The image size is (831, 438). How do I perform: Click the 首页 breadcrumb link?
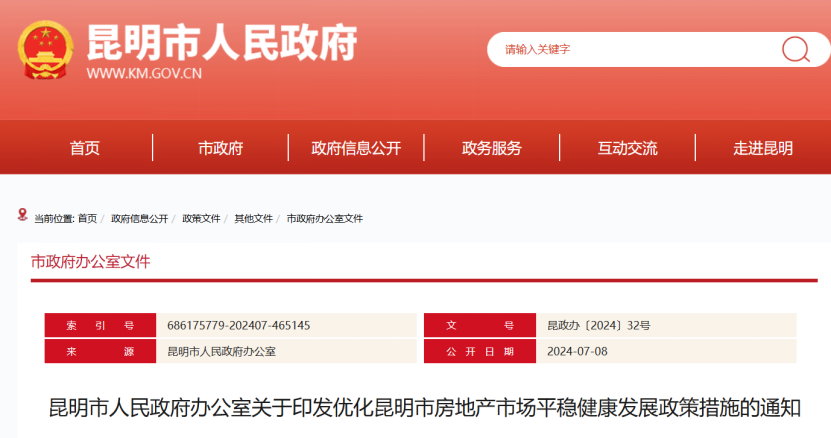pyautogui.click(x=87, y=218)
